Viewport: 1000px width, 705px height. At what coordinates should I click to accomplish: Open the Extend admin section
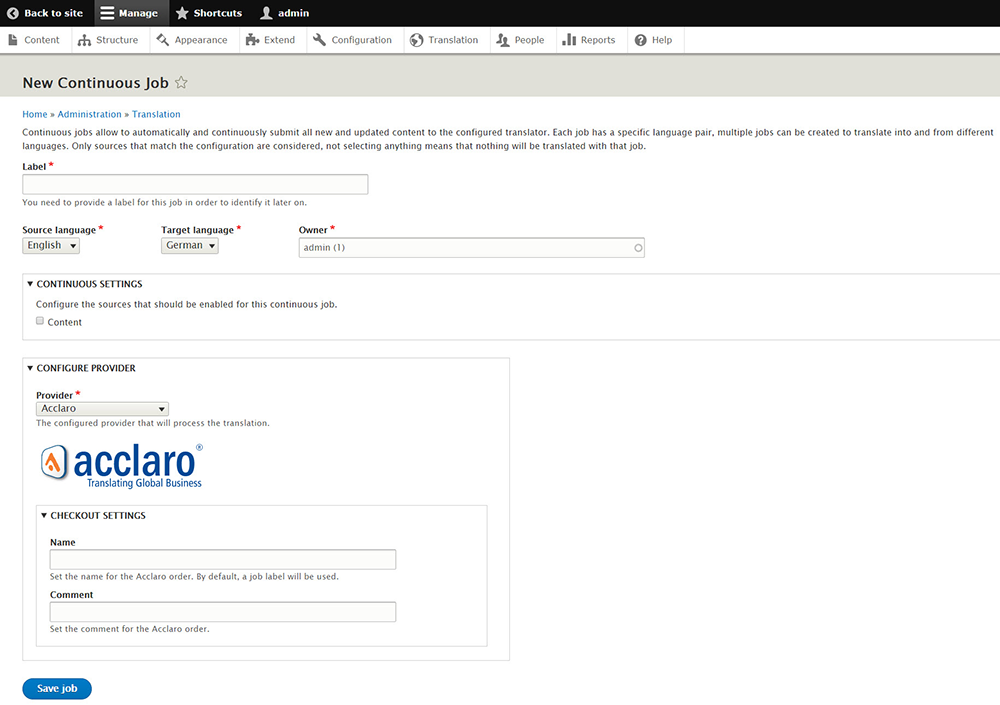tap(270, 40)
